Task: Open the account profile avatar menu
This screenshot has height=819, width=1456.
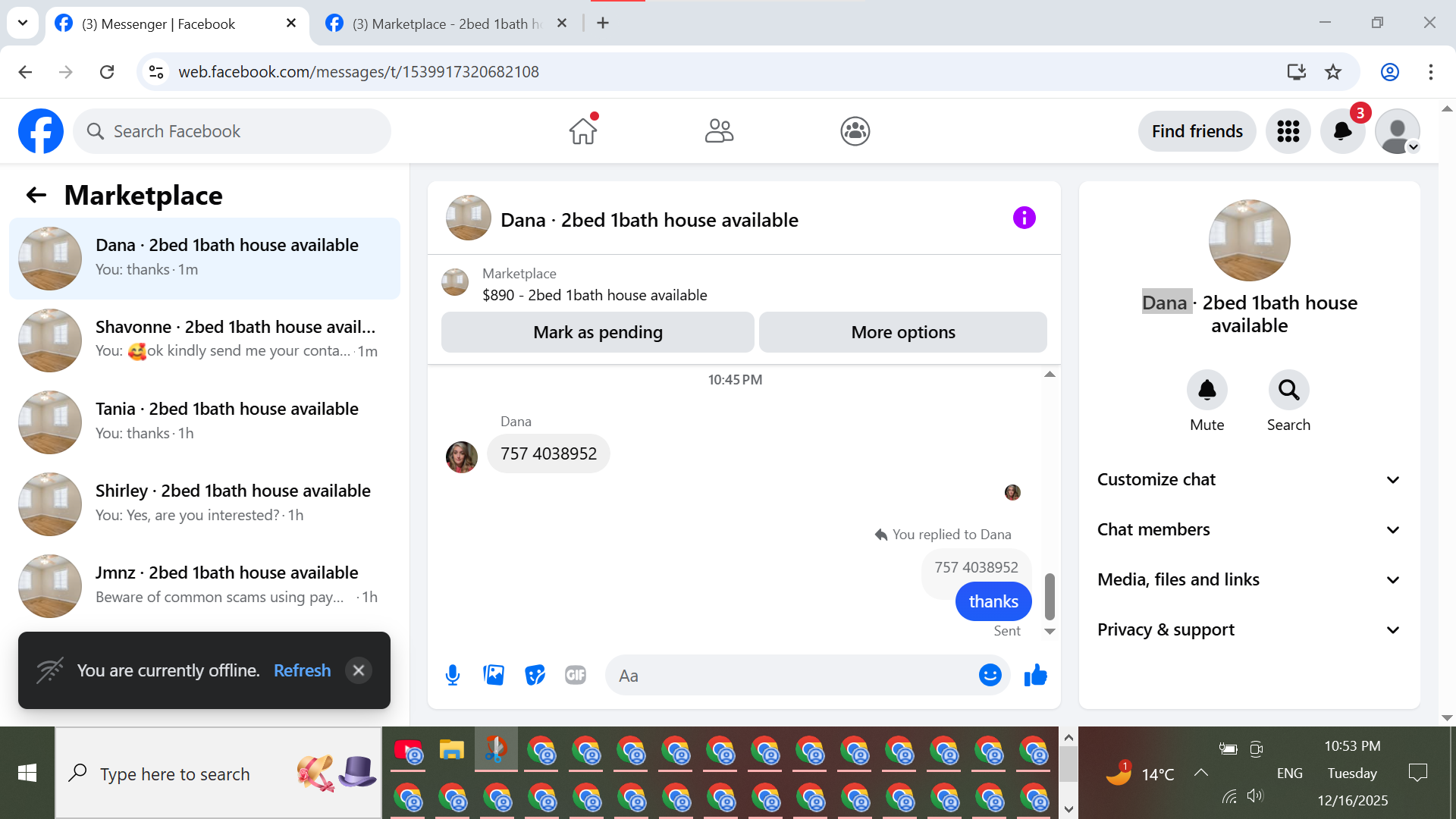Action: point(1398,131)
